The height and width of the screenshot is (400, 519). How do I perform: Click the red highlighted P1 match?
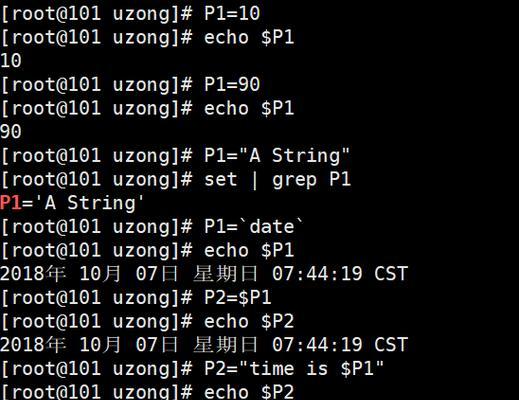click(x=11, y=203)
